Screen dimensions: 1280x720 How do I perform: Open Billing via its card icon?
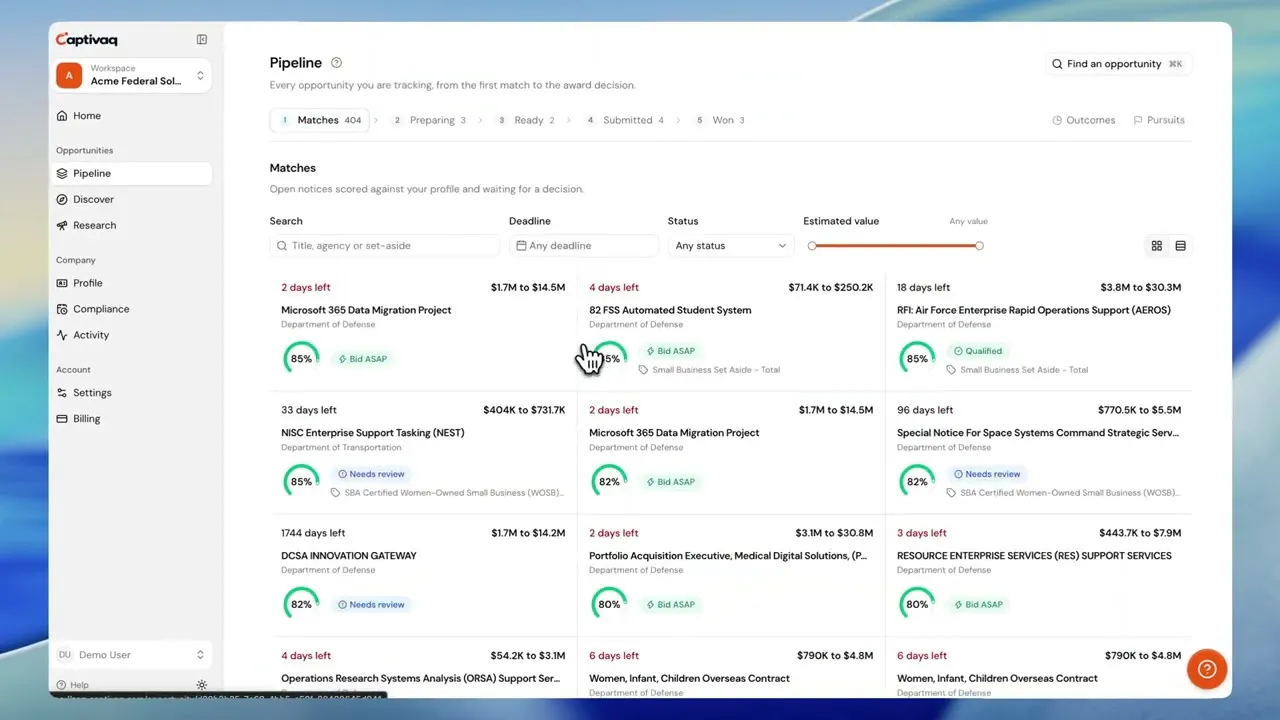[x=63, y=420]
